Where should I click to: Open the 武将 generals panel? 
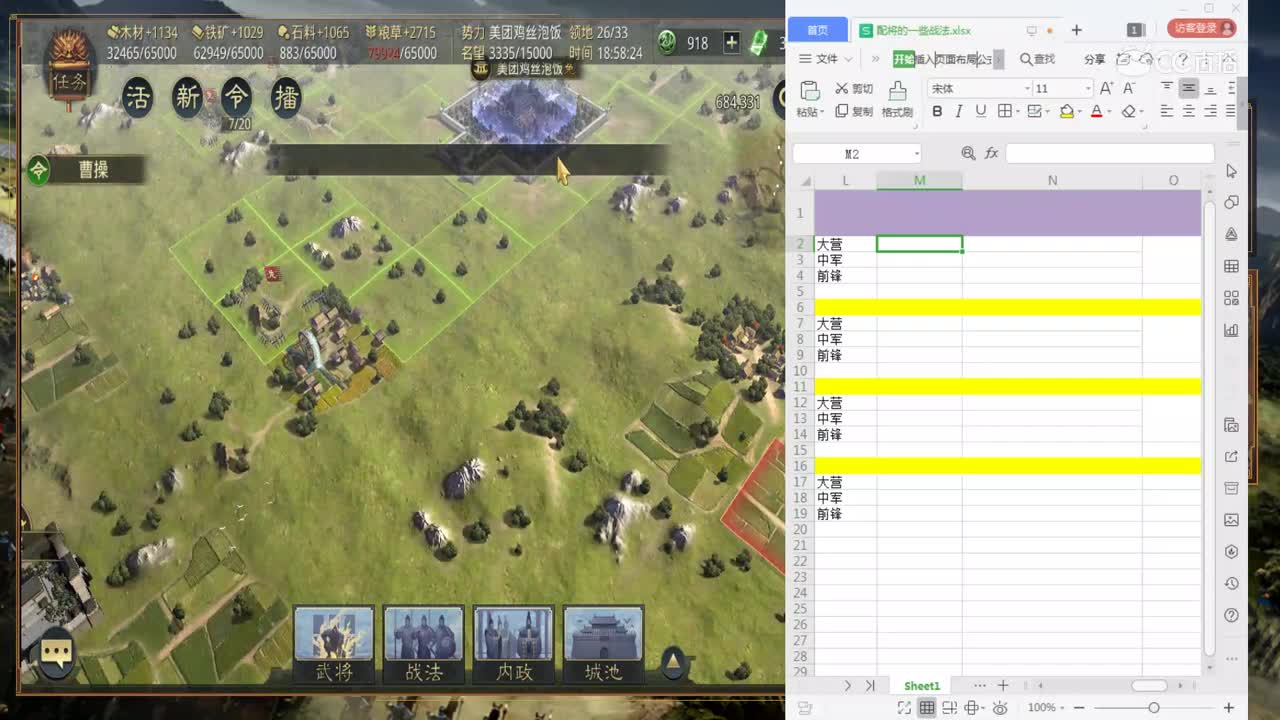[x=334, y=645]
